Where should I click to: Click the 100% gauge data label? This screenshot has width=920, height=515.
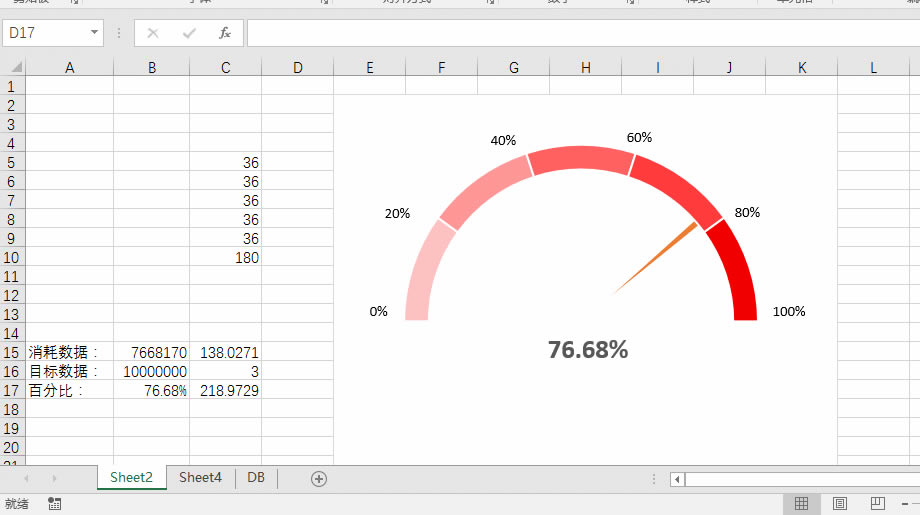pos(789,311)
